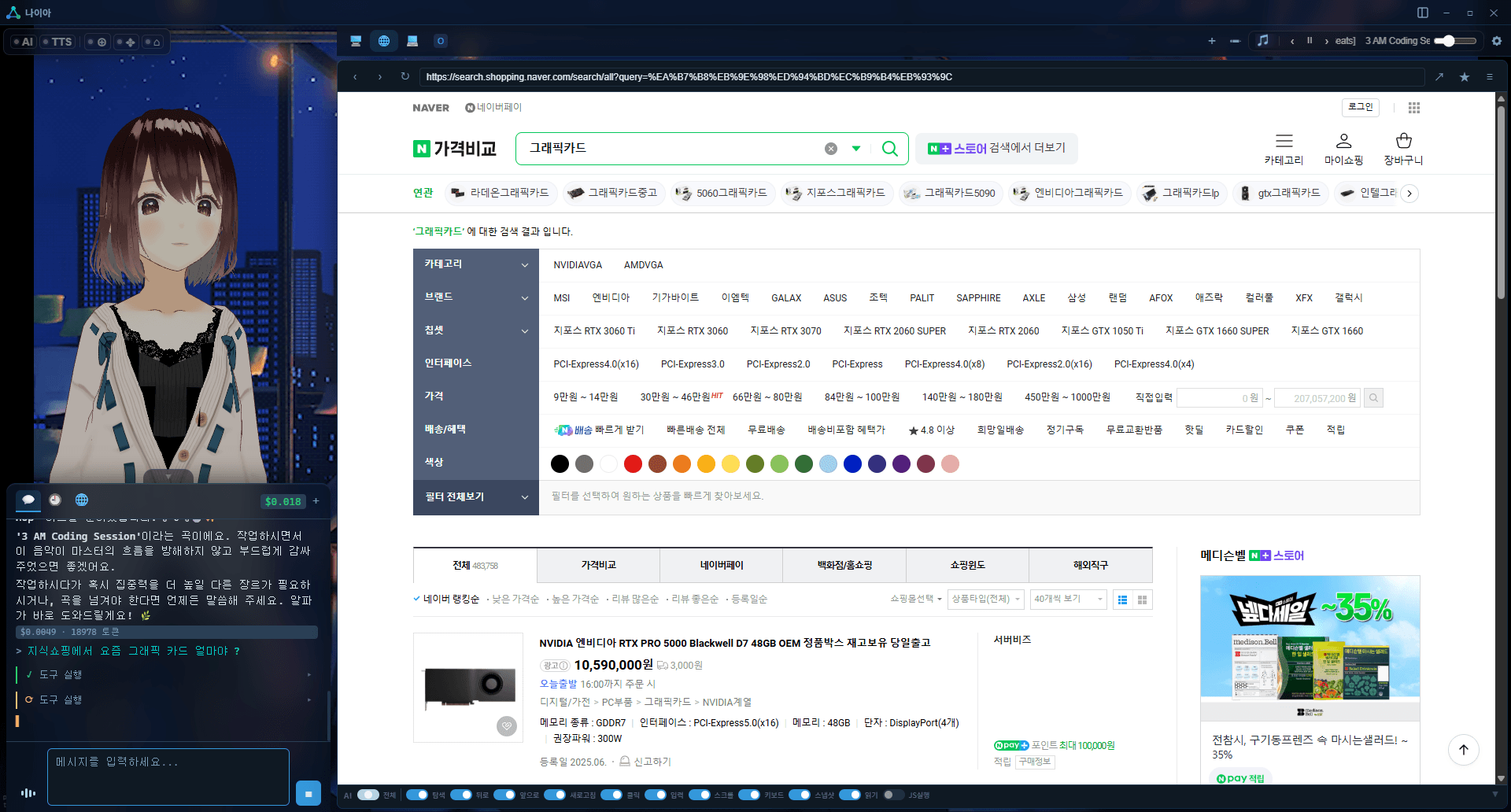Screen dimensions: 1511x812
Task: Select the 쇼핑윈도 tab
Action: pyautogui.click(x=968, y=566)
